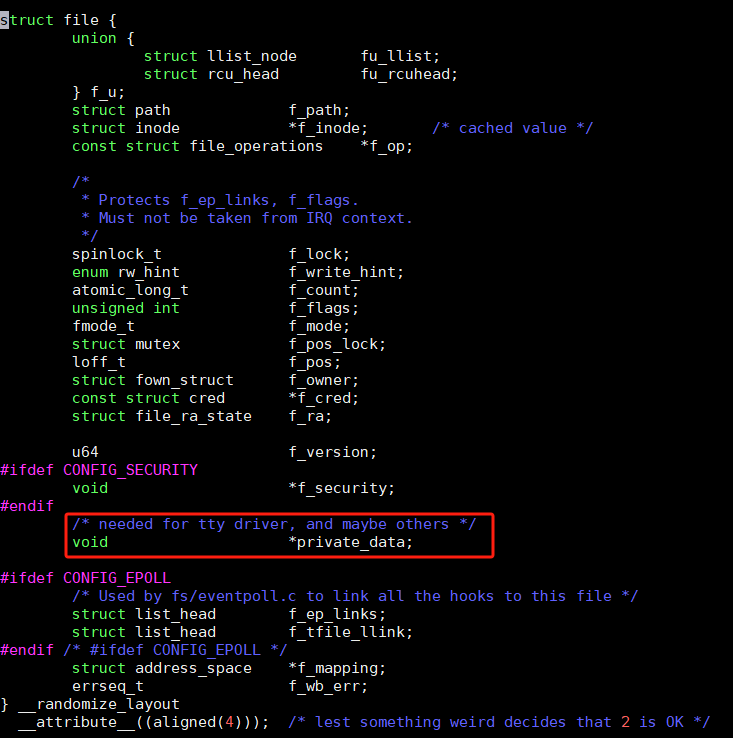Click the '*f_inode' pointer declaration

point(328,128)
